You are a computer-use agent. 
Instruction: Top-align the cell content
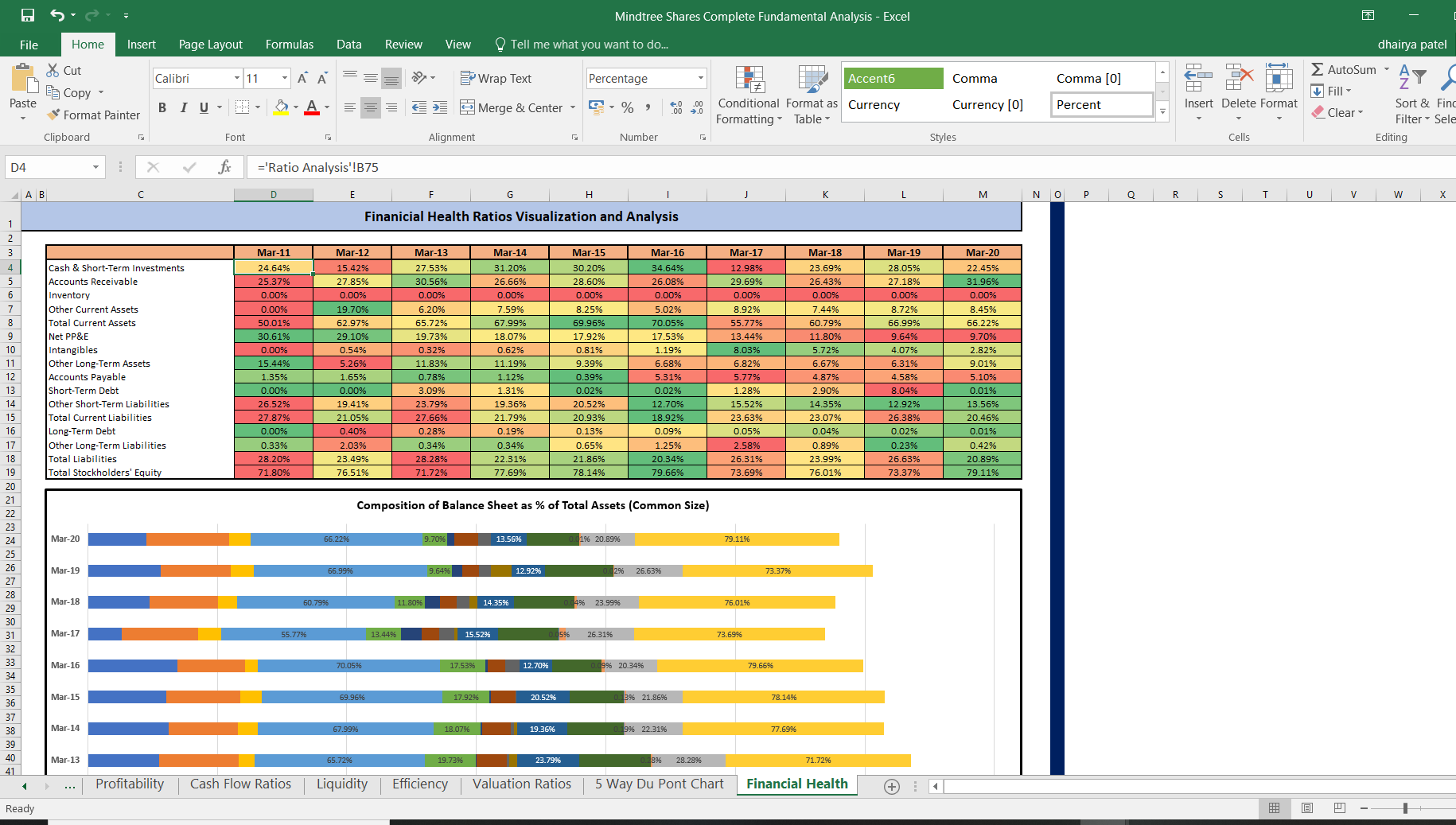tap(350, 77)
